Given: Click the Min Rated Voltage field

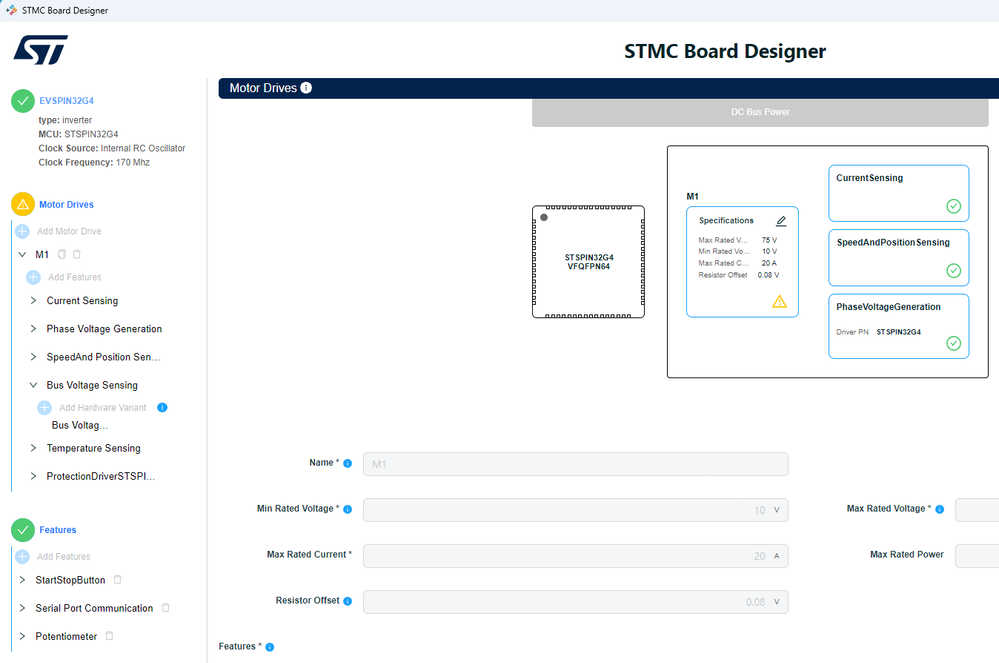Looking at the screenshot, I should 575,510.
